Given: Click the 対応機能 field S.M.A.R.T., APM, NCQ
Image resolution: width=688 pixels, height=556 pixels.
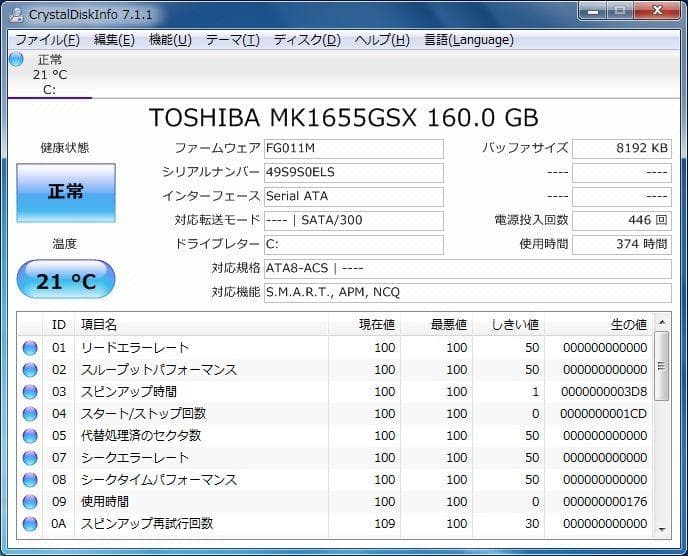Looking at the screenshot, I should [468, 293].
